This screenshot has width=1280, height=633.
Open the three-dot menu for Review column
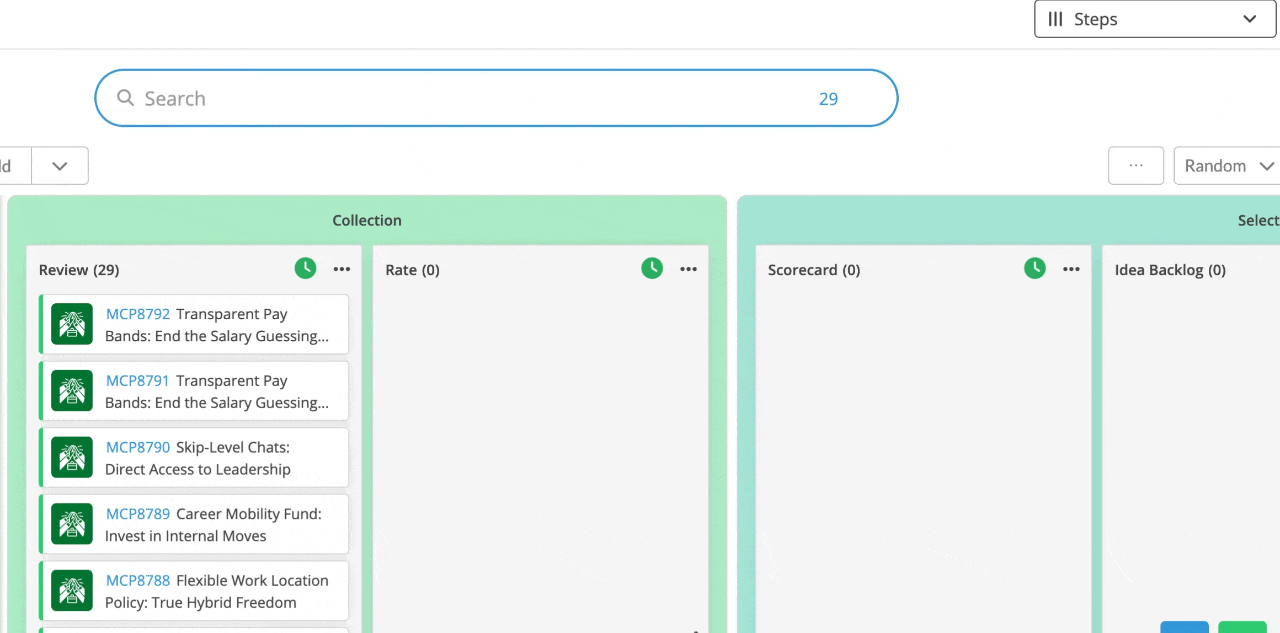(x=342, y=269)
